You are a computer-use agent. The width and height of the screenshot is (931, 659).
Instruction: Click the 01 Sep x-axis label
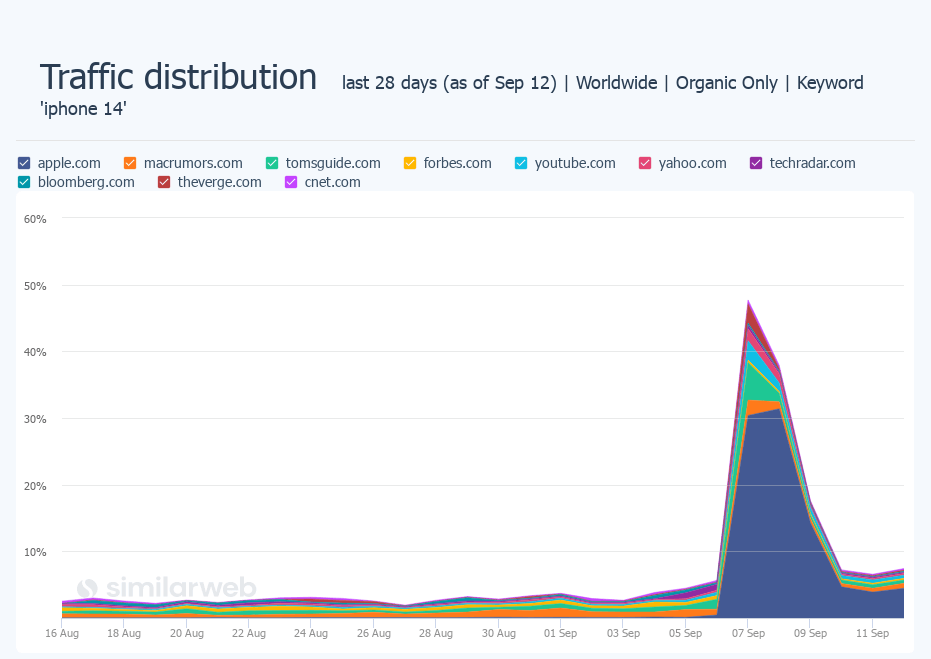[x=560, y=633]
